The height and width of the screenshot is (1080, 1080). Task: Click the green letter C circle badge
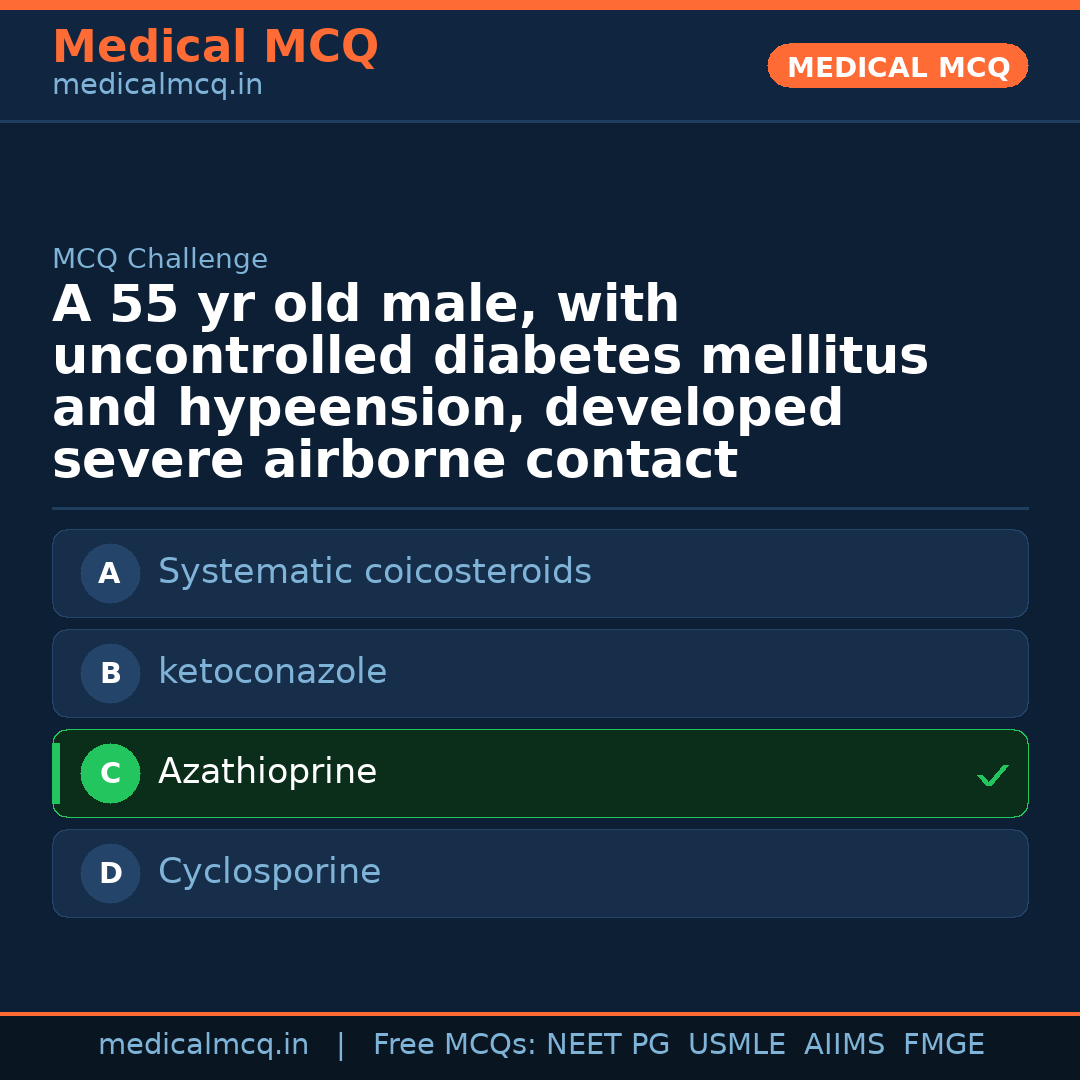tap(110, 774)
